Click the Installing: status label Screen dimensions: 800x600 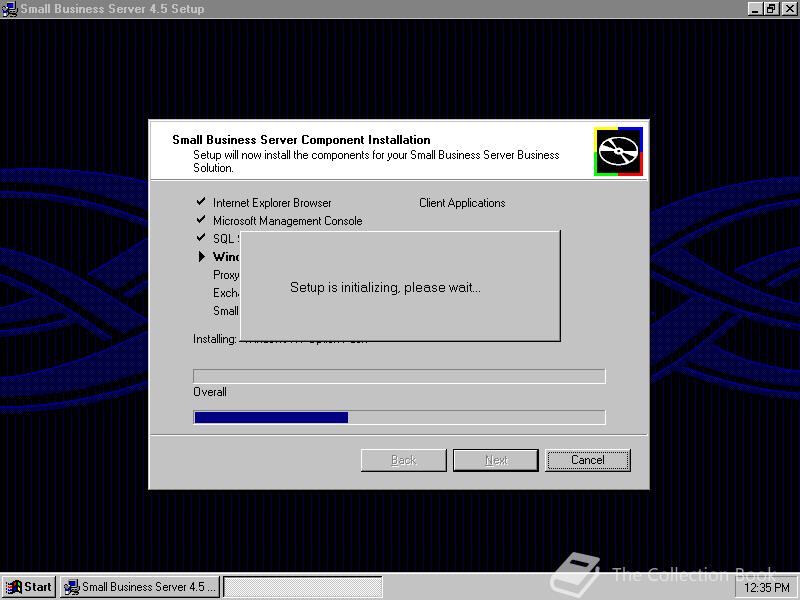[x=215, y=339]
